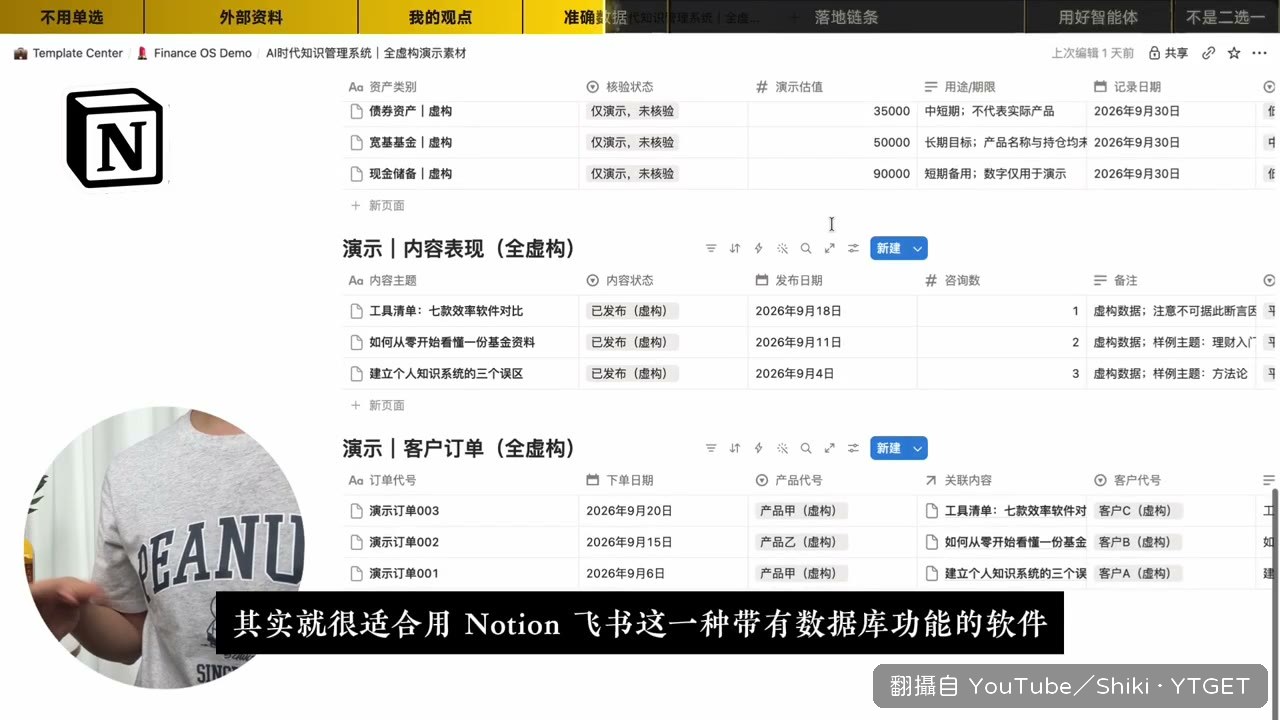
Task: Click lightning automation icon in 客户订单 toolbar
Action: [x=758, y=448]
